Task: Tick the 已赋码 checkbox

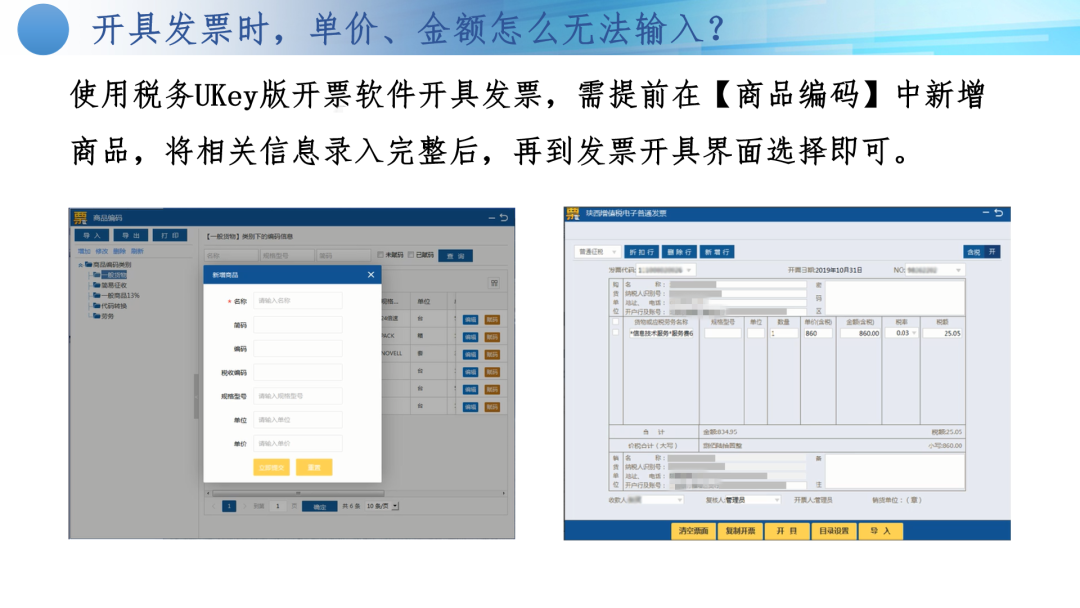Action: click(x=411, y=255)
